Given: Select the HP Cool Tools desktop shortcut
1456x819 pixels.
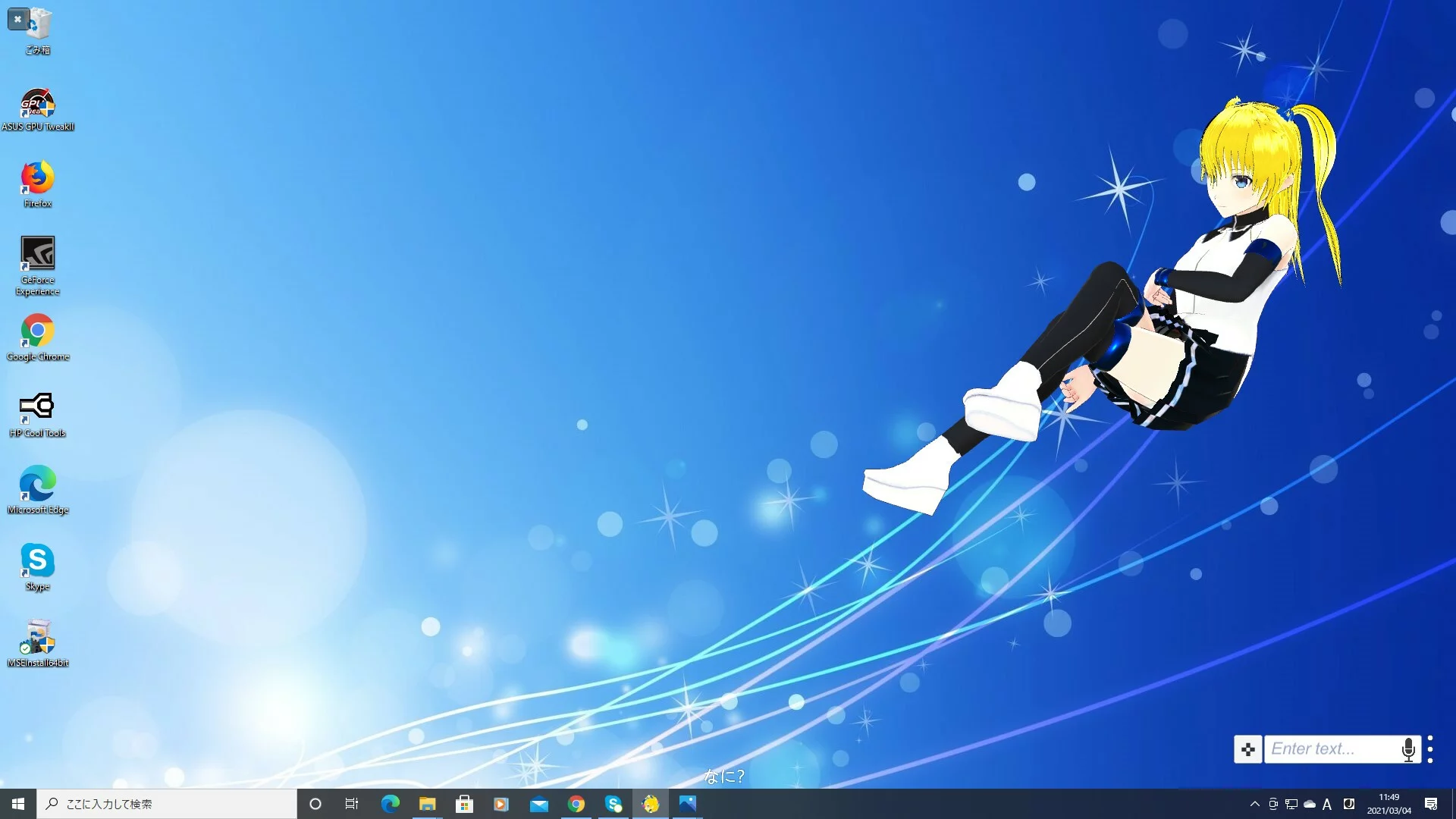Looking at the screenshot, I should [38, 414].
